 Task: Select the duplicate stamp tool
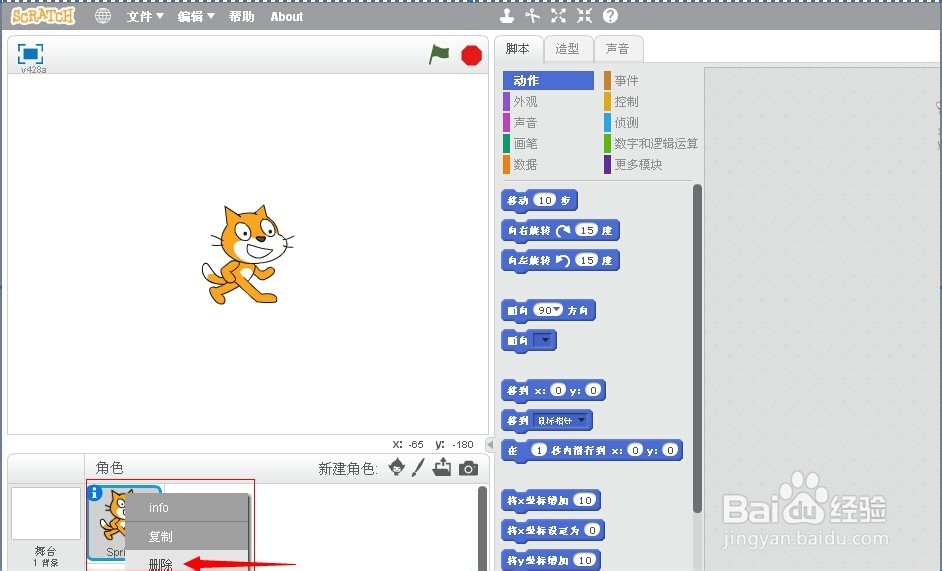click(506, 16)
